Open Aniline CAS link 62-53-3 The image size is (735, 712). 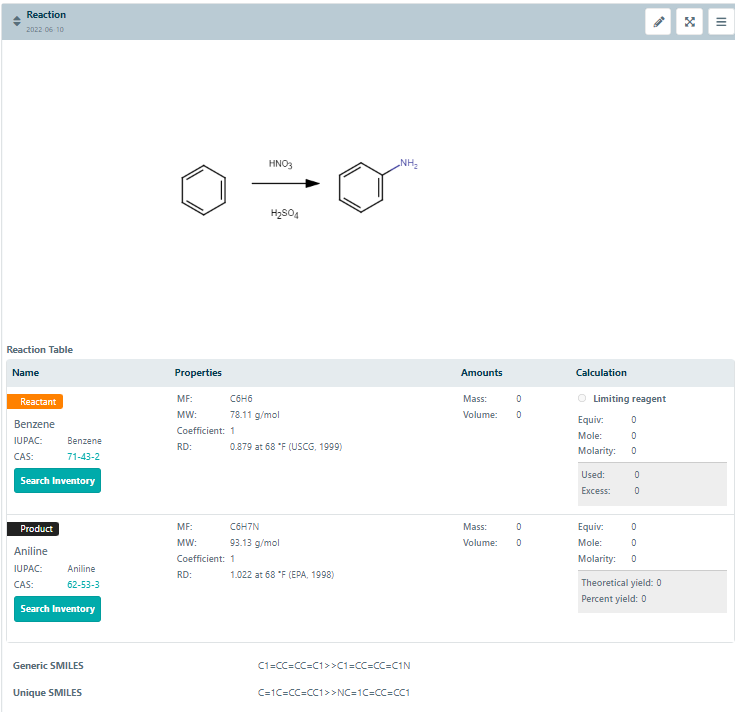point(83,584)
